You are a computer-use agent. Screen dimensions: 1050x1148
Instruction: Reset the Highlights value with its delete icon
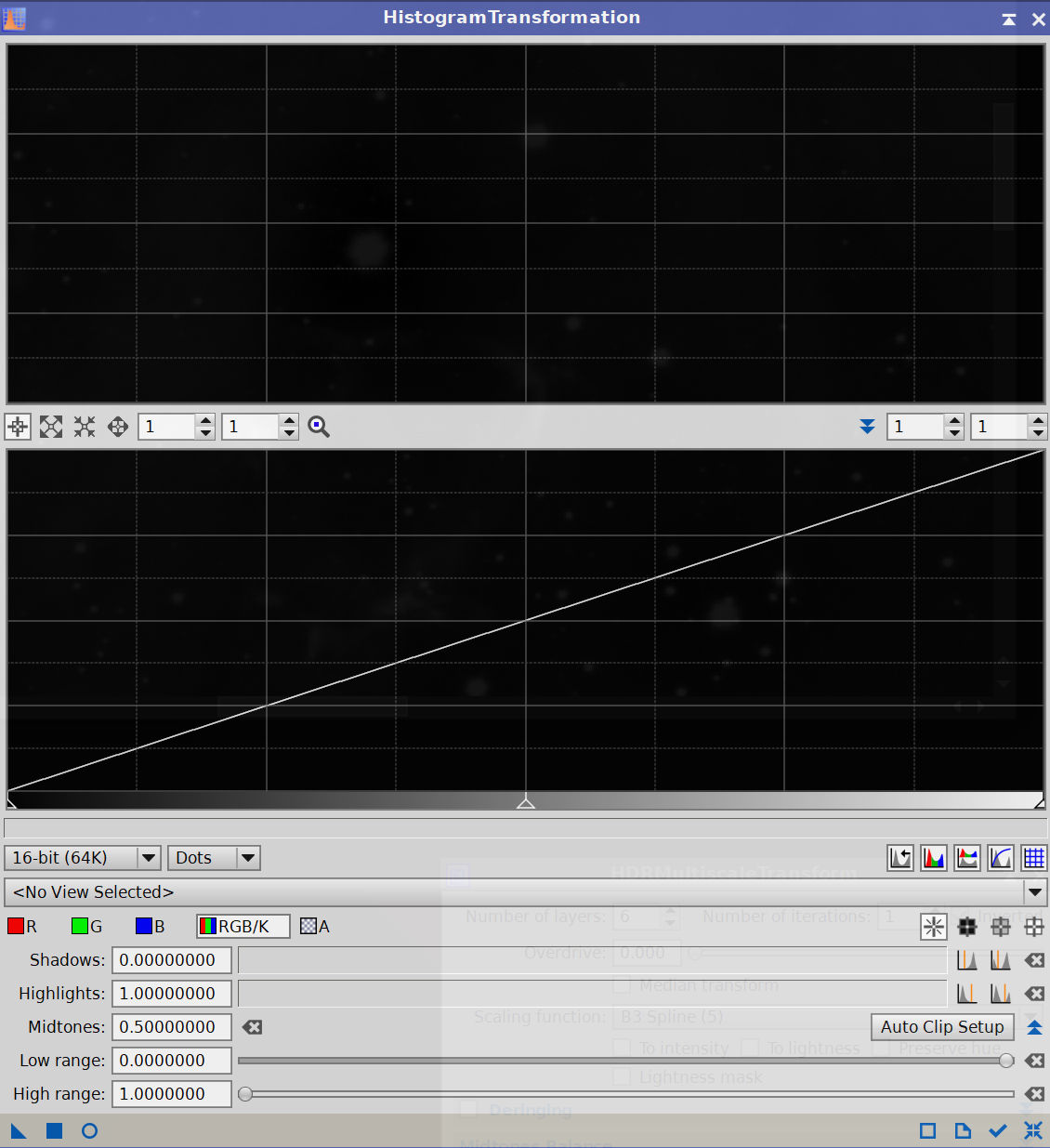(1034, 994)
